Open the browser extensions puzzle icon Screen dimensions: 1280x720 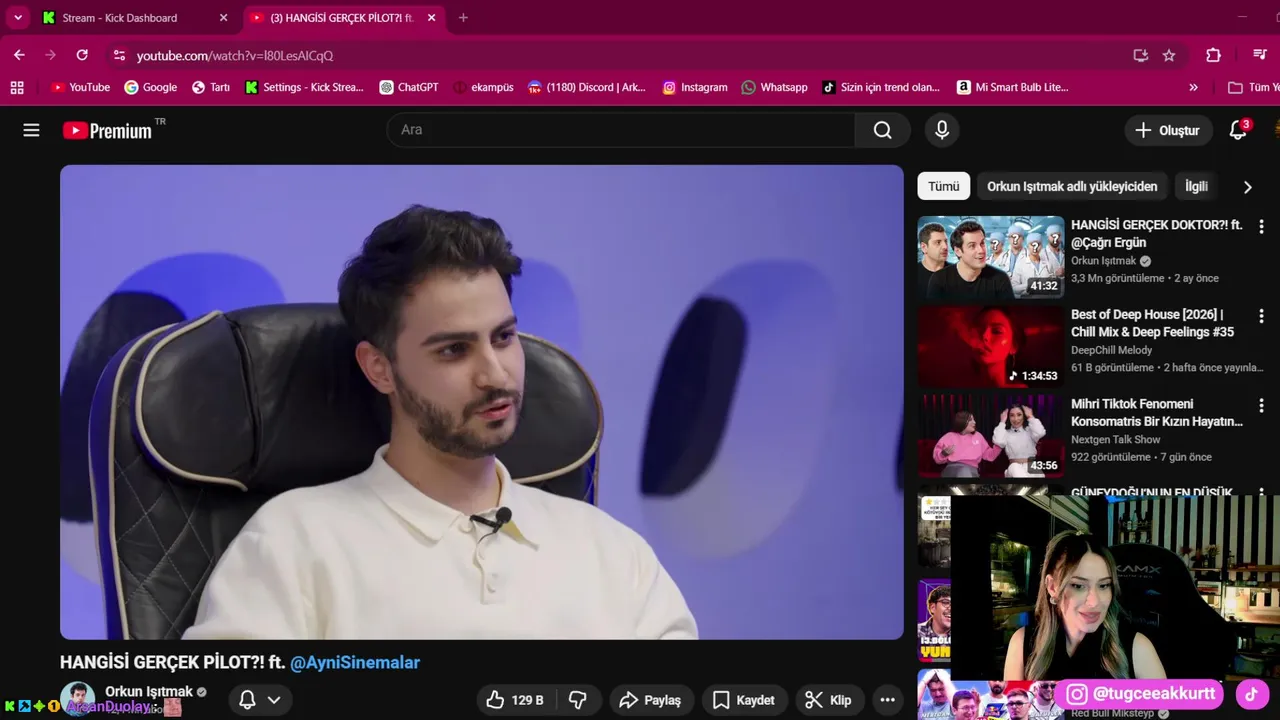[x=1213, y=55]
